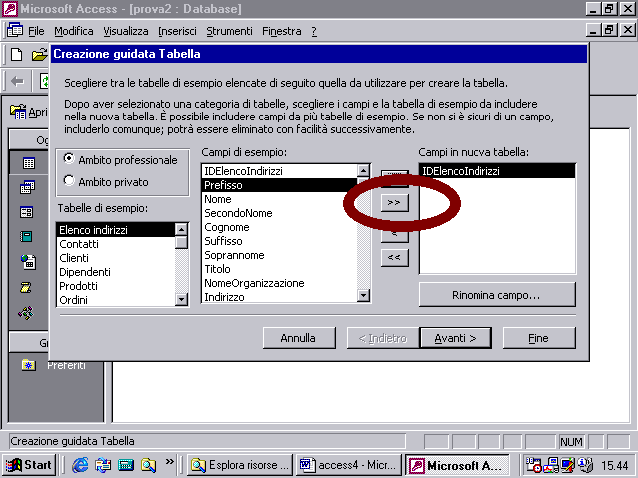Select the Modules object icon in sidebar
Image resolution: width=638 pixels, height=478 pixels.
point(26,313)
